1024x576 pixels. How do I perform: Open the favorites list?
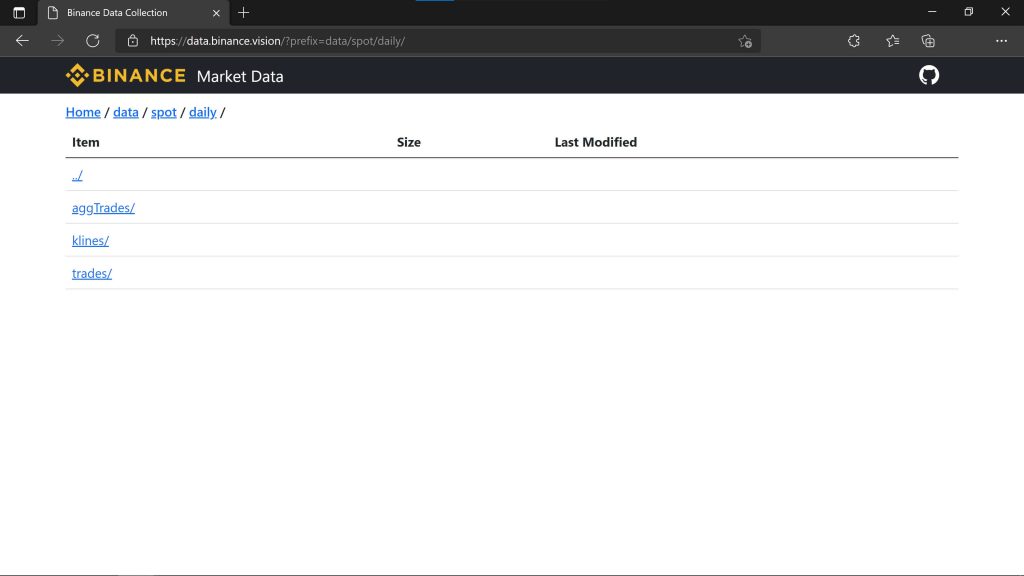coord(893,40)
